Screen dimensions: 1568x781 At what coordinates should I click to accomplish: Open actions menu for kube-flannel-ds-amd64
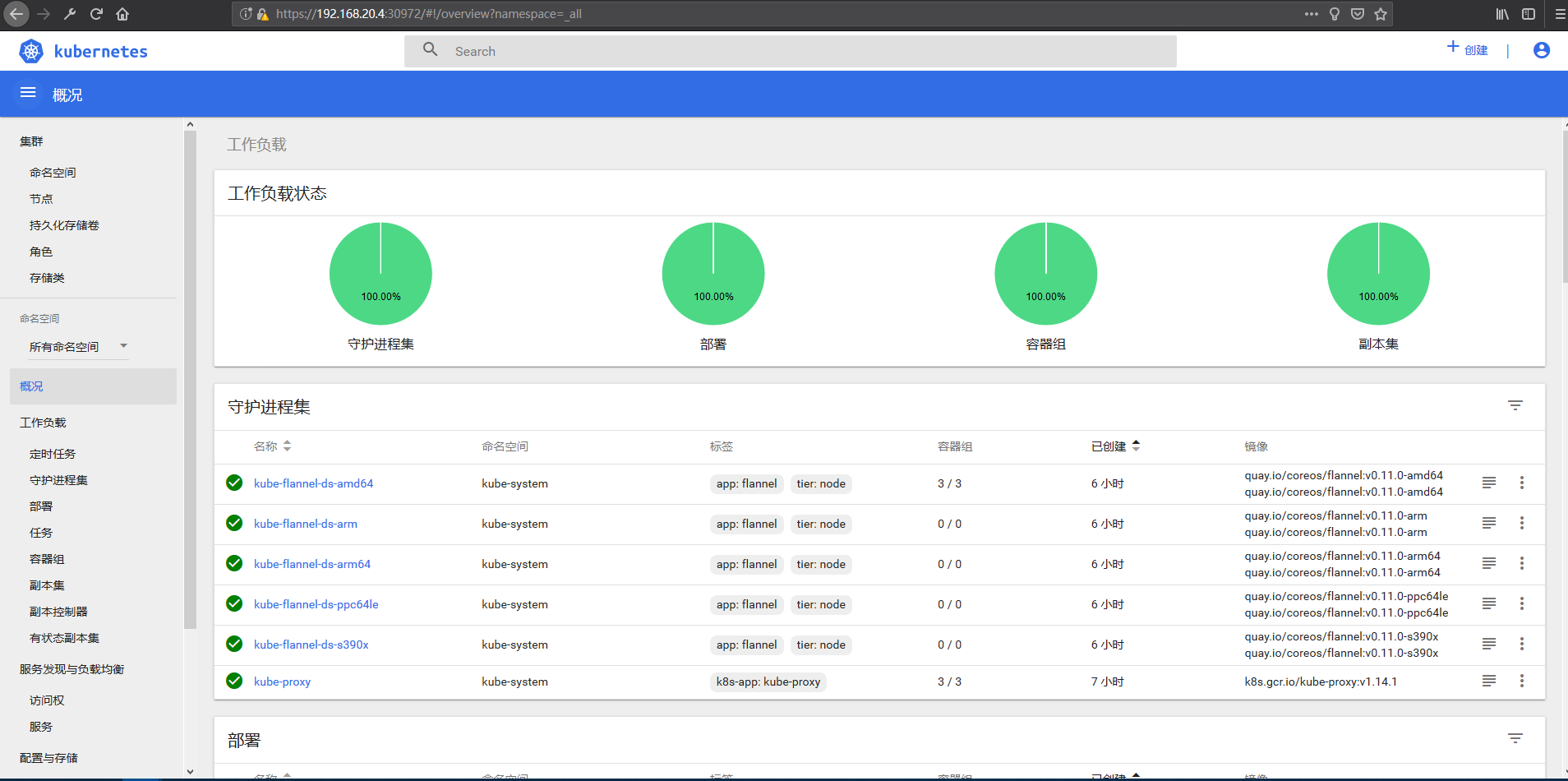click(x=1521, y=483)
